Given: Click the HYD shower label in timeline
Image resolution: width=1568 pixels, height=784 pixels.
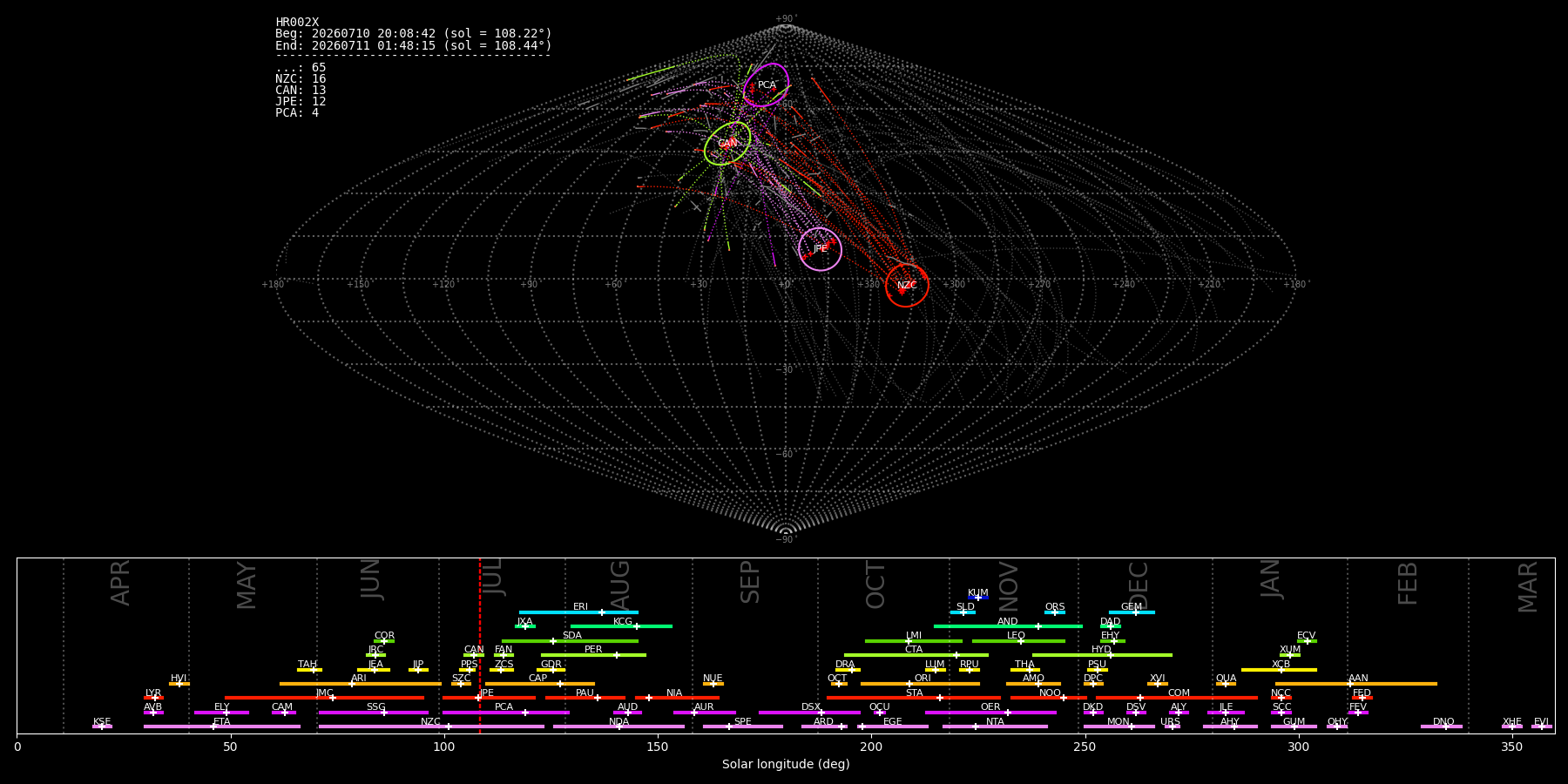Looking at the screenshot, I should click(1102, 650).
